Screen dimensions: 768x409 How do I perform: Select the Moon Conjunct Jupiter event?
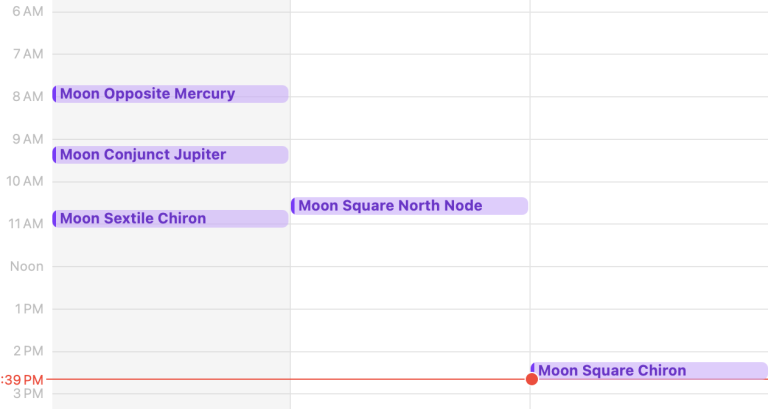170,155
